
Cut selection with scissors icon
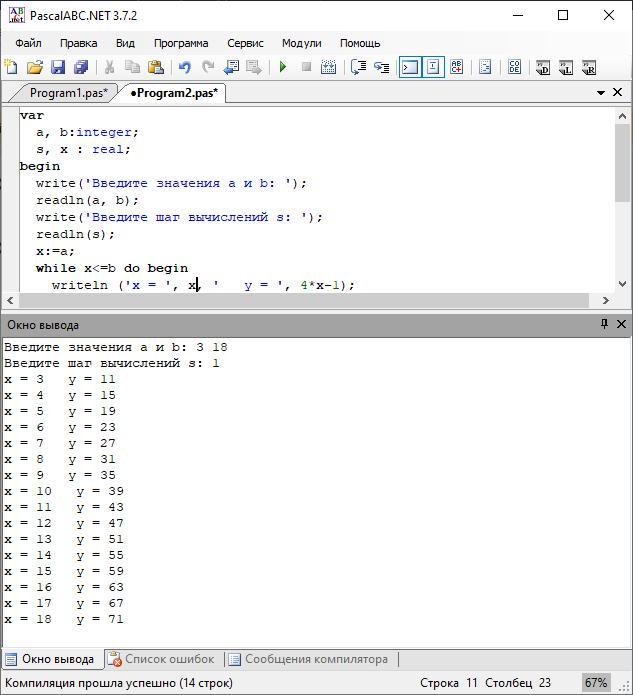point(109,67)
